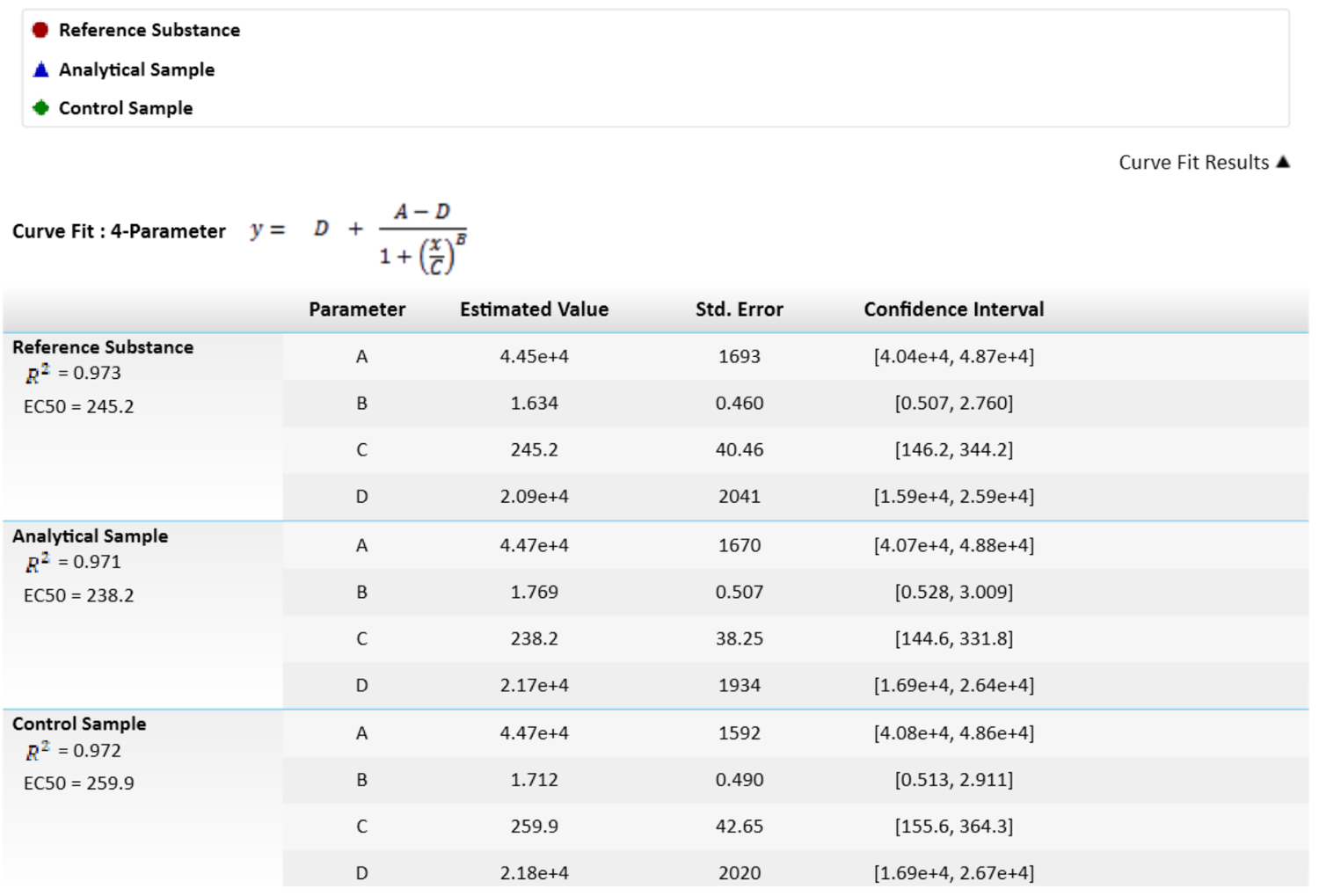Click the Std. Error column header
The height and width of the screenshot is (896, 1319).
(x=739, y=310)
